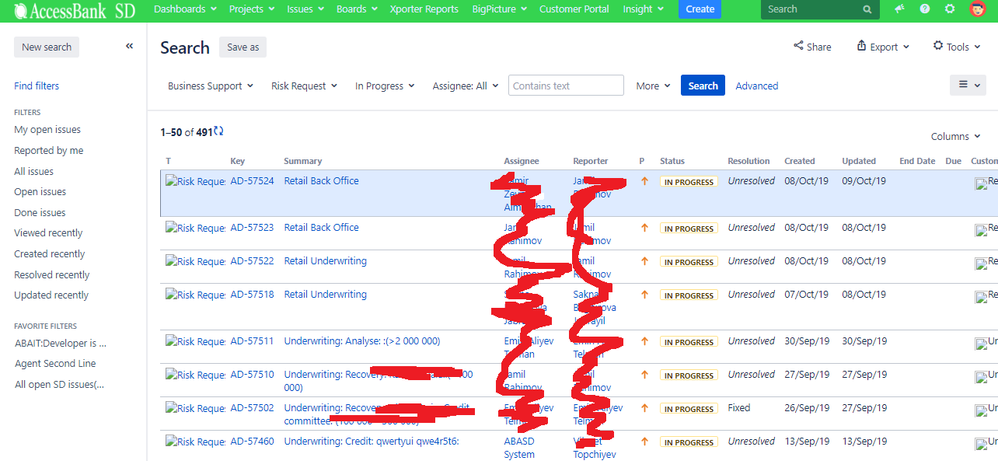Click issue type icon for AD-57460
998x461 pixels.
195,441
